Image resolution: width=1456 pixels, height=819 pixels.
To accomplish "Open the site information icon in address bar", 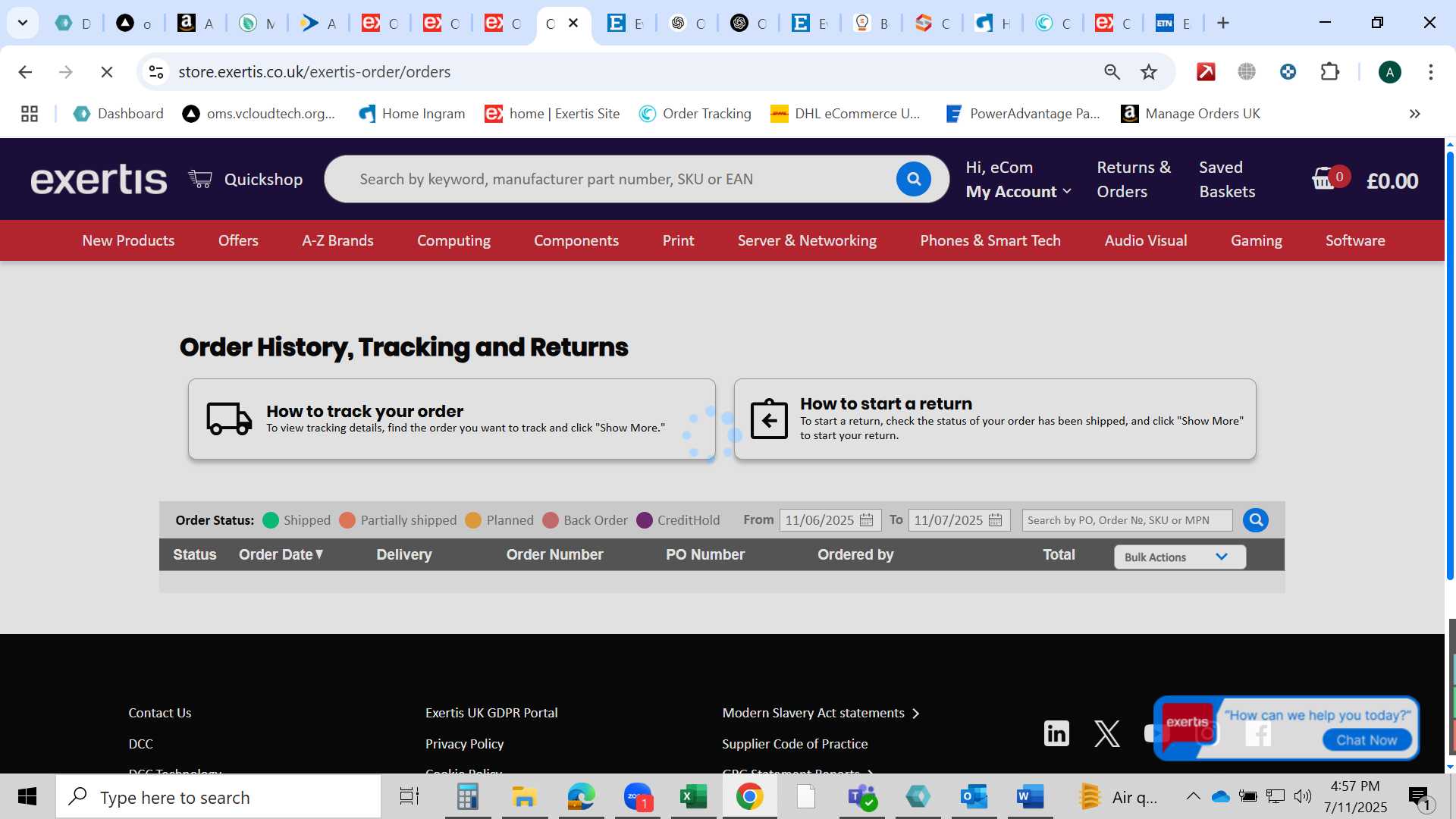I will pyautogui.click(x=156, y=72).
